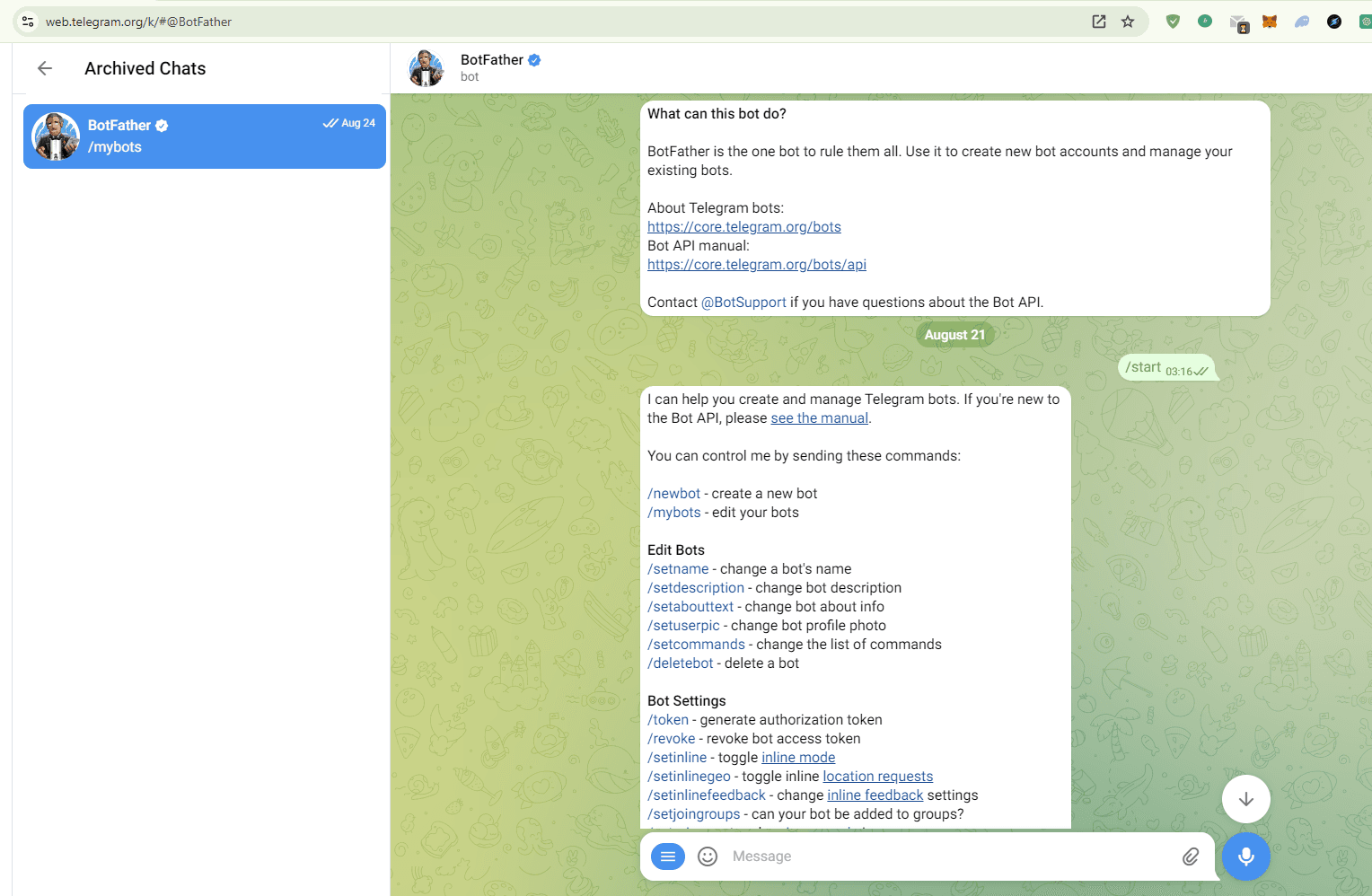Send the /setinlinefeedback command
The image size is (1372, 896).
point(707,795)
